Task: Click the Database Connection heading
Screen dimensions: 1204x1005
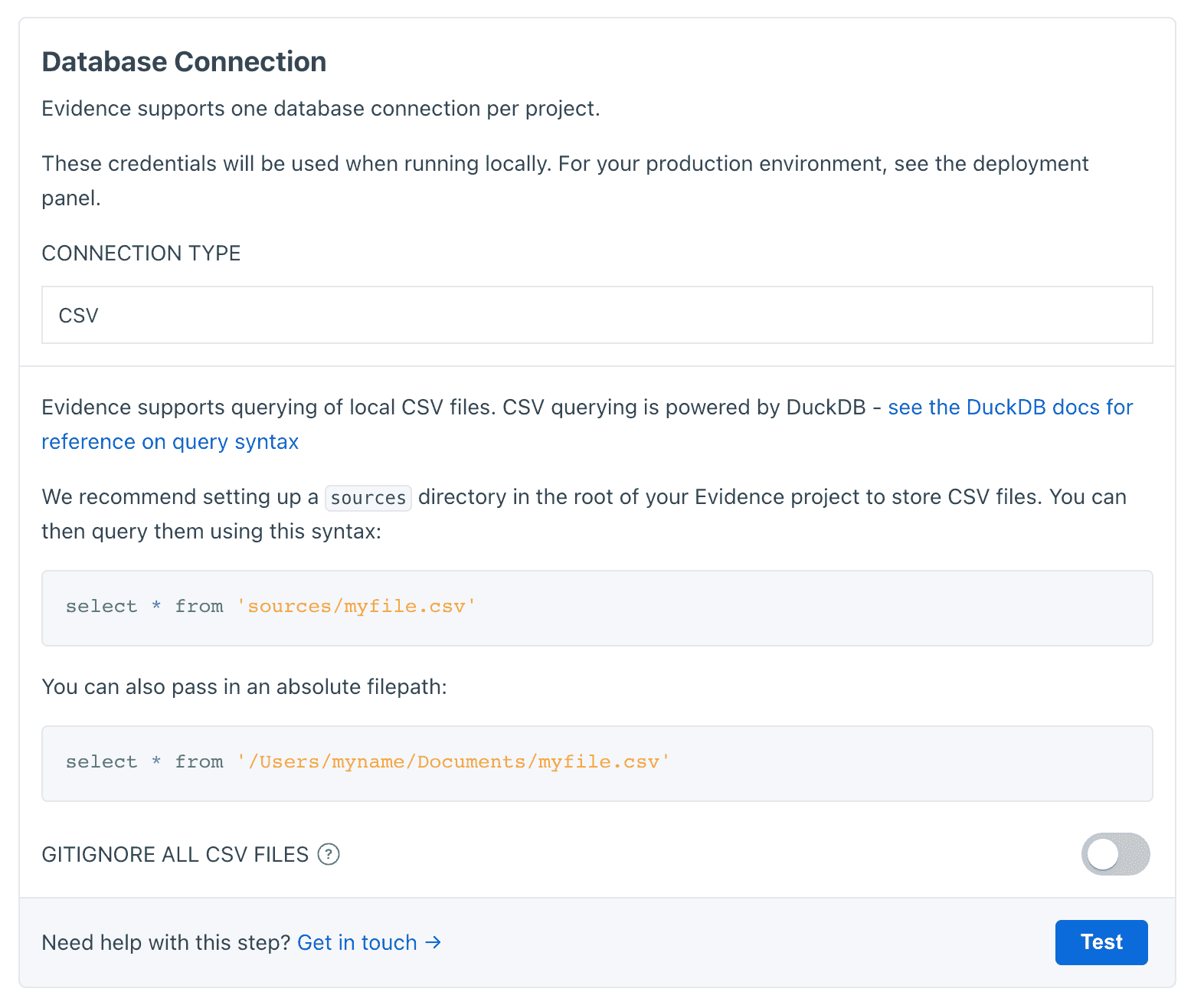Action: (184, 62)
